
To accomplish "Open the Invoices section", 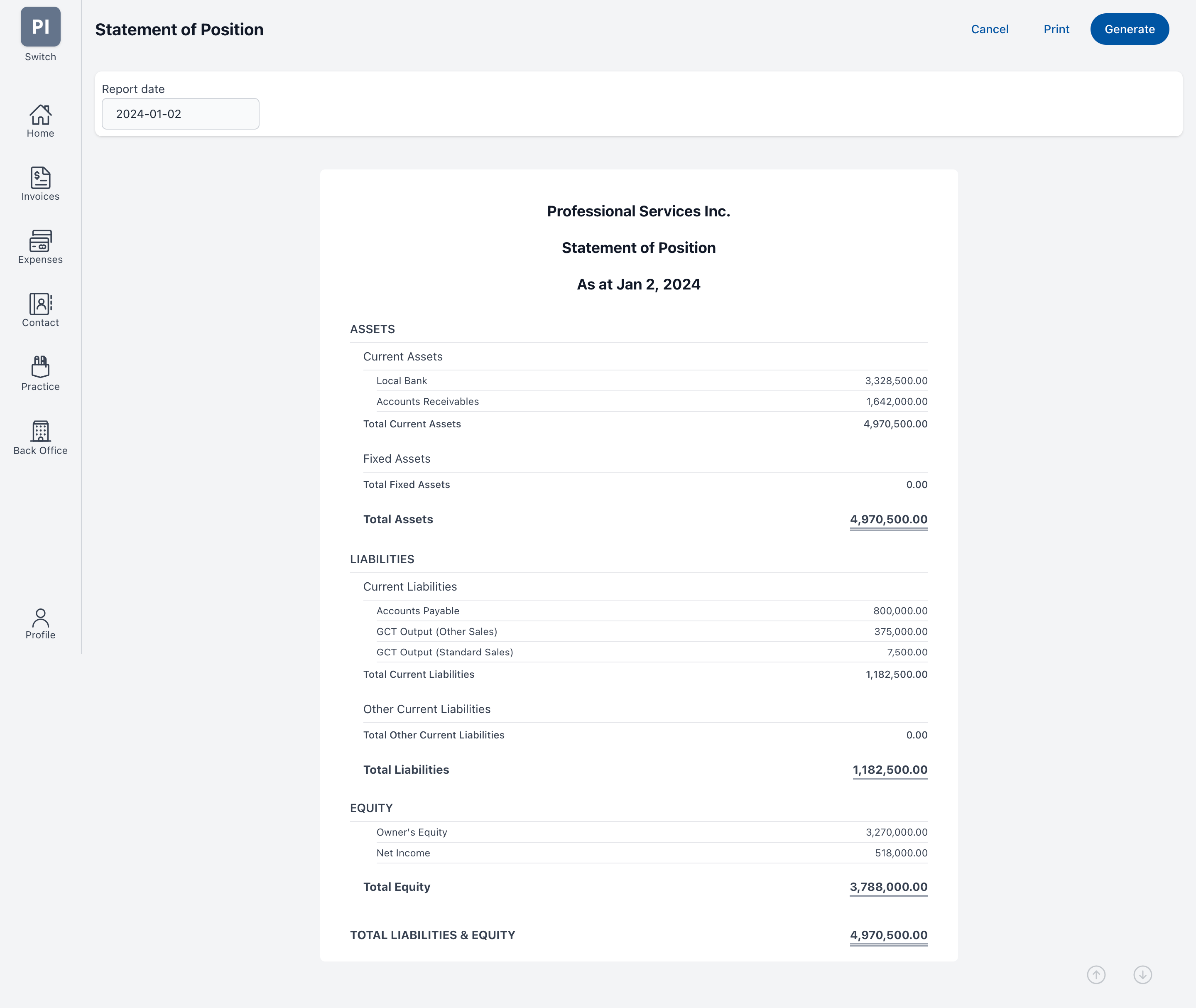I will click(40, 183).
